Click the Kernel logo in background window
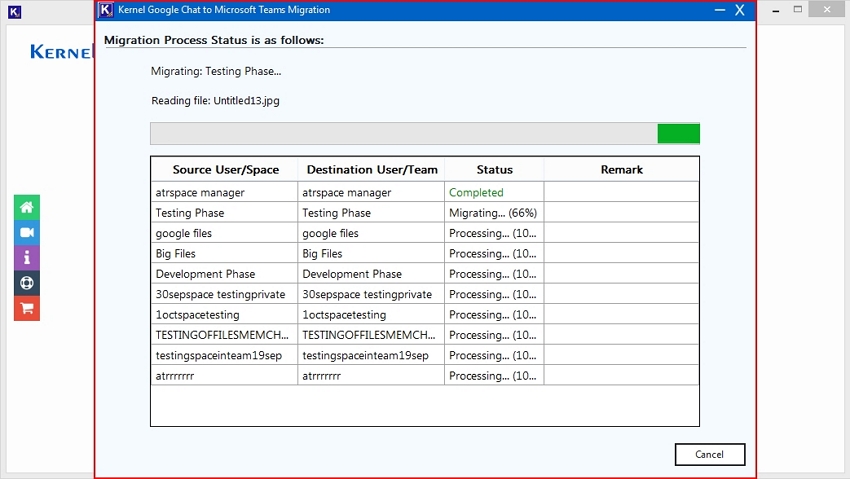850x479 pixels. 62,52
